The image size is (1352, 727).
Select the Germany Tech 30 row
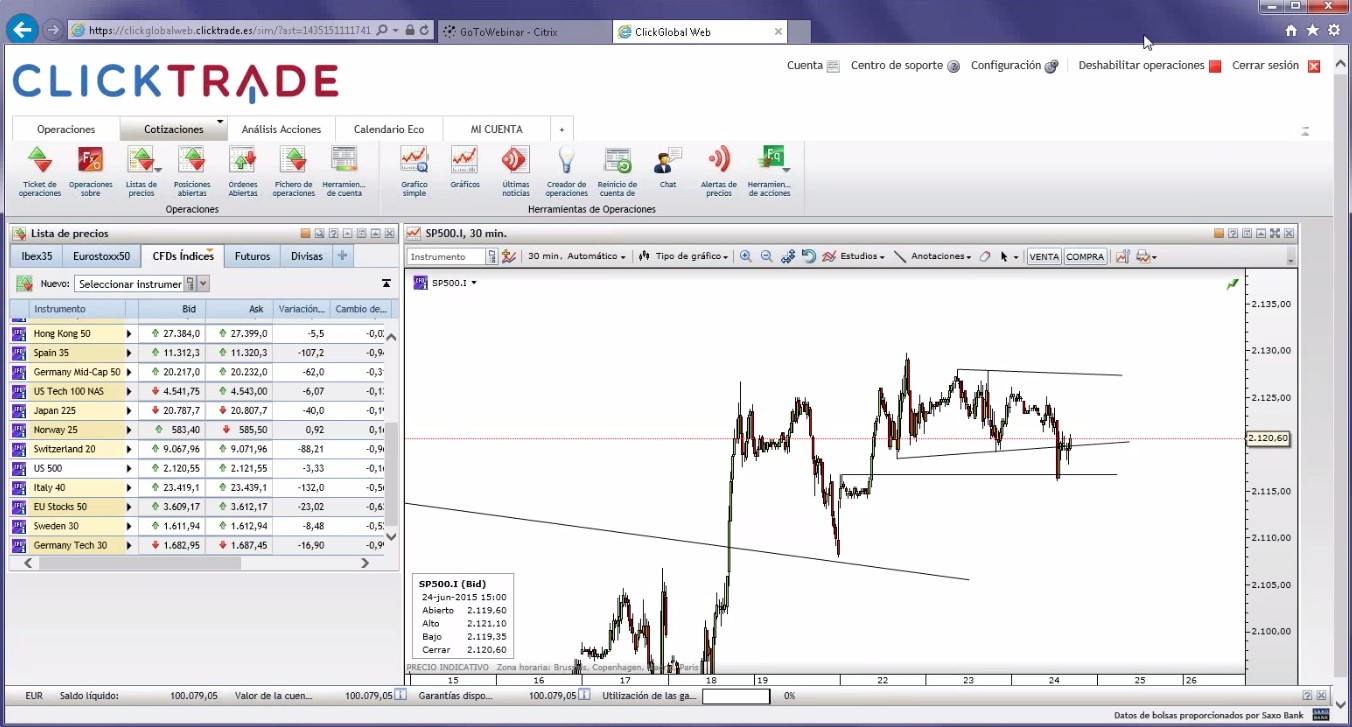tap(198, 545)
